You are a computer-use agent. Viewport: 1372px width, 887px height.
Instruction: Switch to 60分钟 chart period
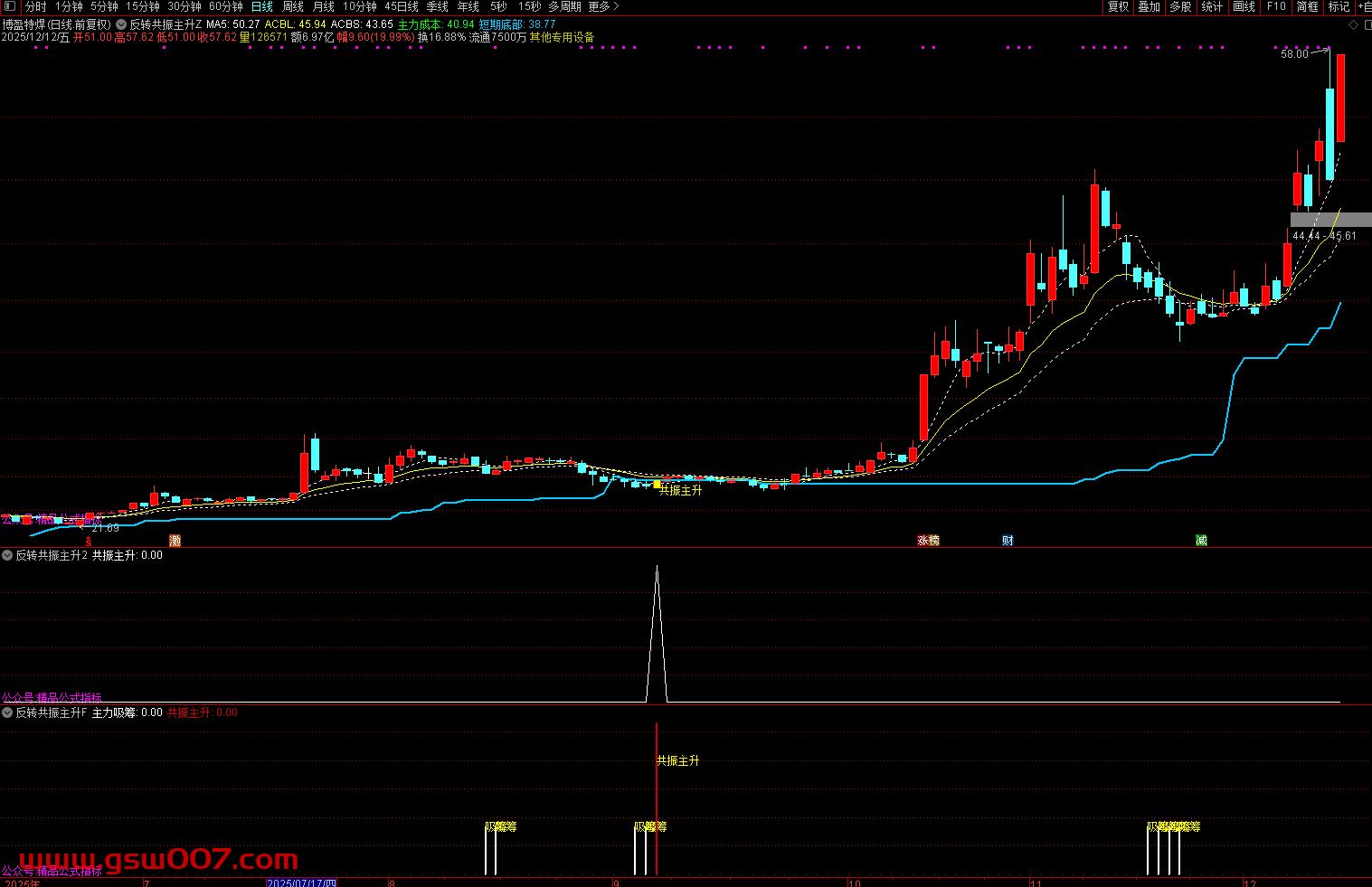pyautogui.click(x=226, y=6)
